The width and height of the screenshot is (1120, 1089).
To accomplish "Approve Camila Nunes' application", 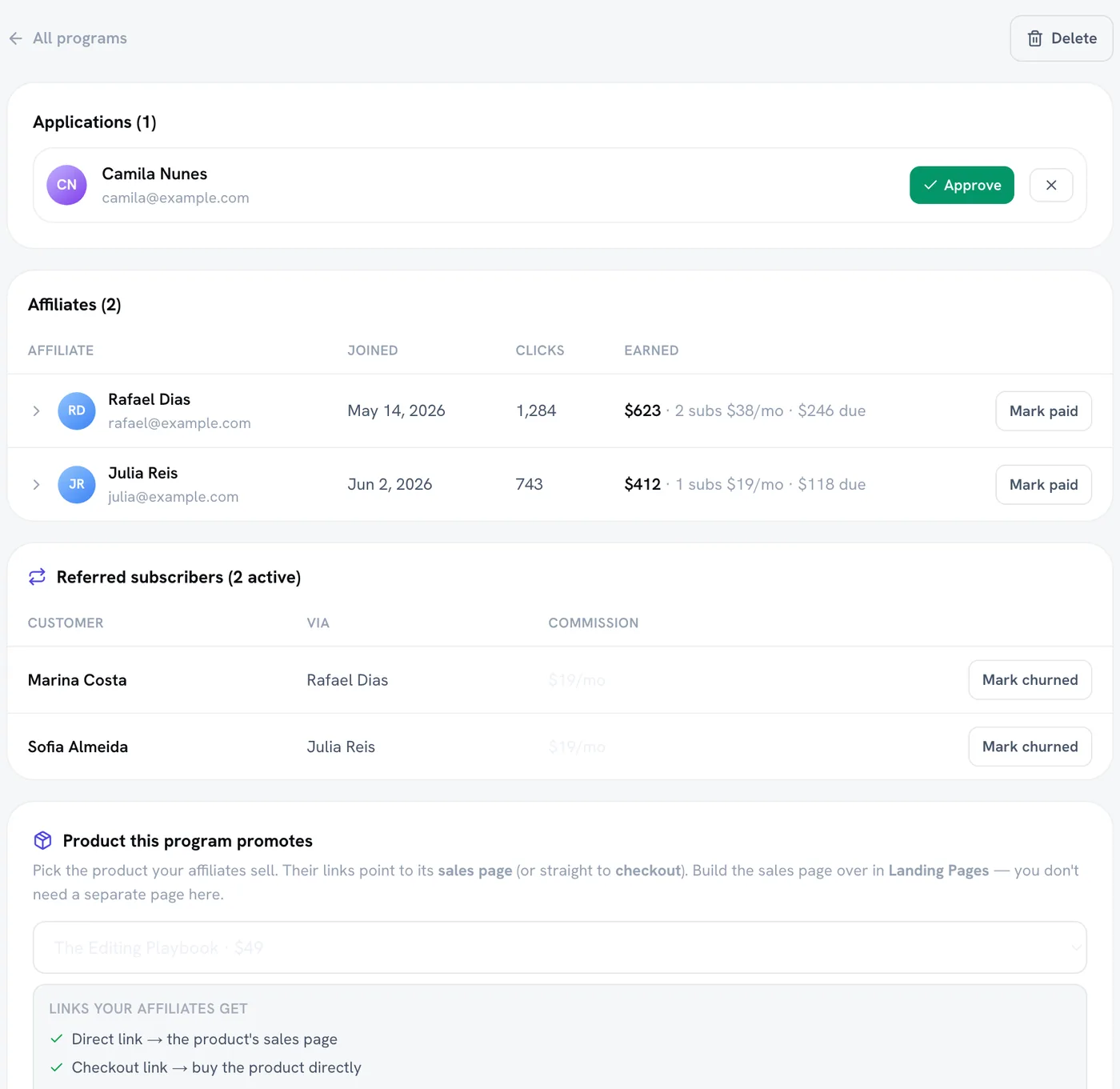I will [962, 185].
